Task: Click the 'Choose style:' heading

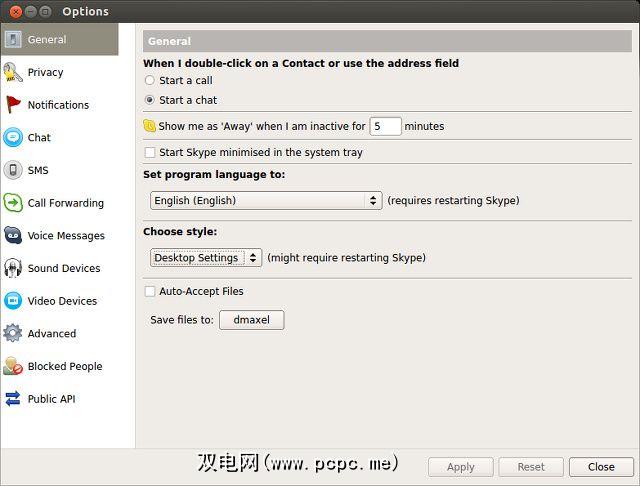Action: click(180, 231)
